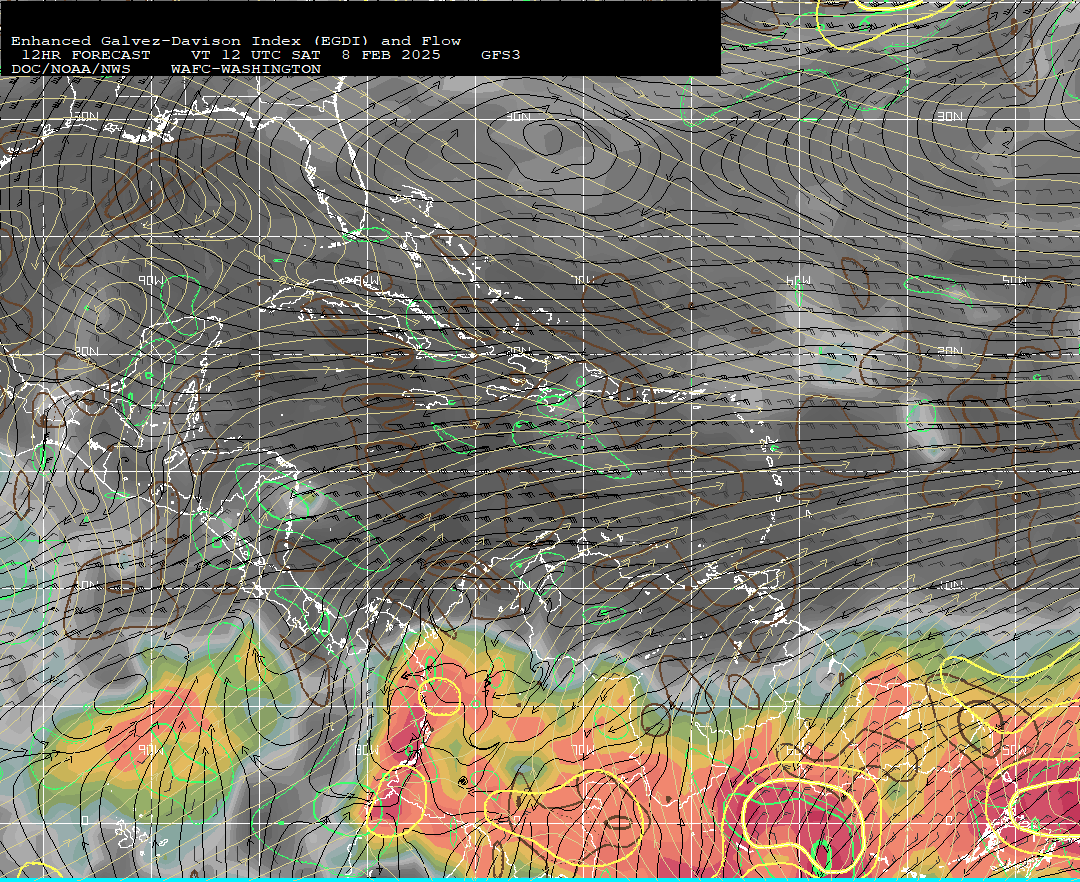Select the "12HR FORECAST" header text
Screen dimensions: 1080x882
click(x=86, y=55)
